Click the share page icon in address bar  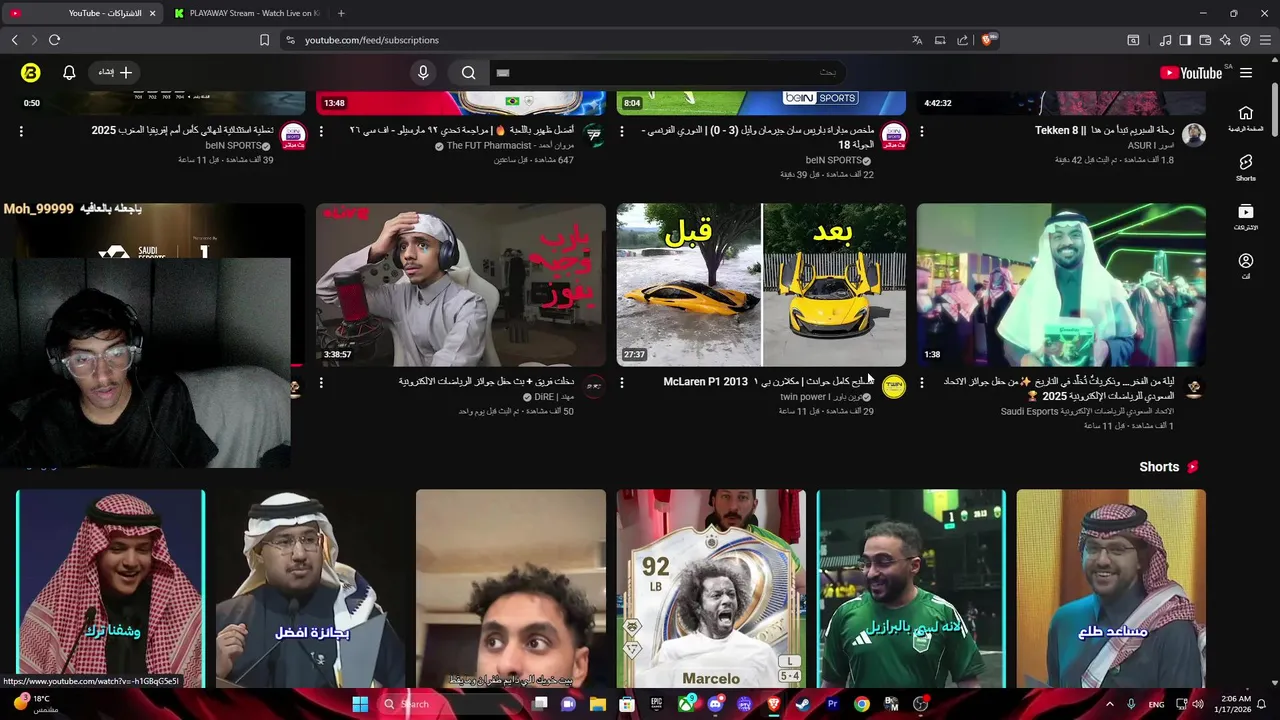[962, 40]
